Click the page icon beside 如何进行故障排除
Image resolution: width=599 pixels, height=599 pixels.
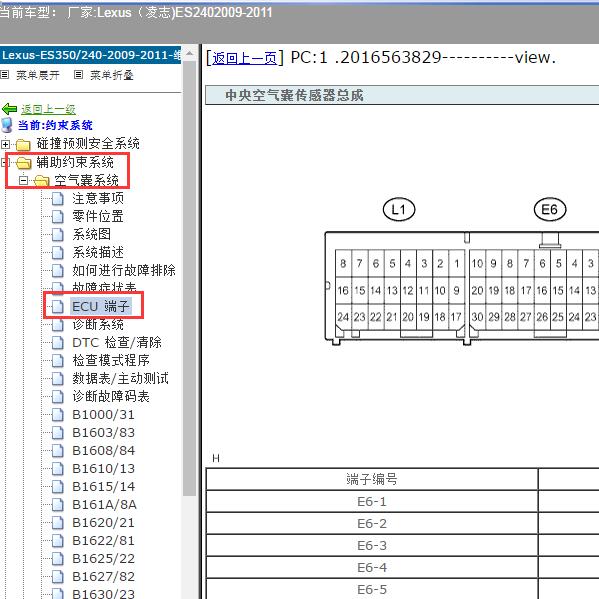57,270
